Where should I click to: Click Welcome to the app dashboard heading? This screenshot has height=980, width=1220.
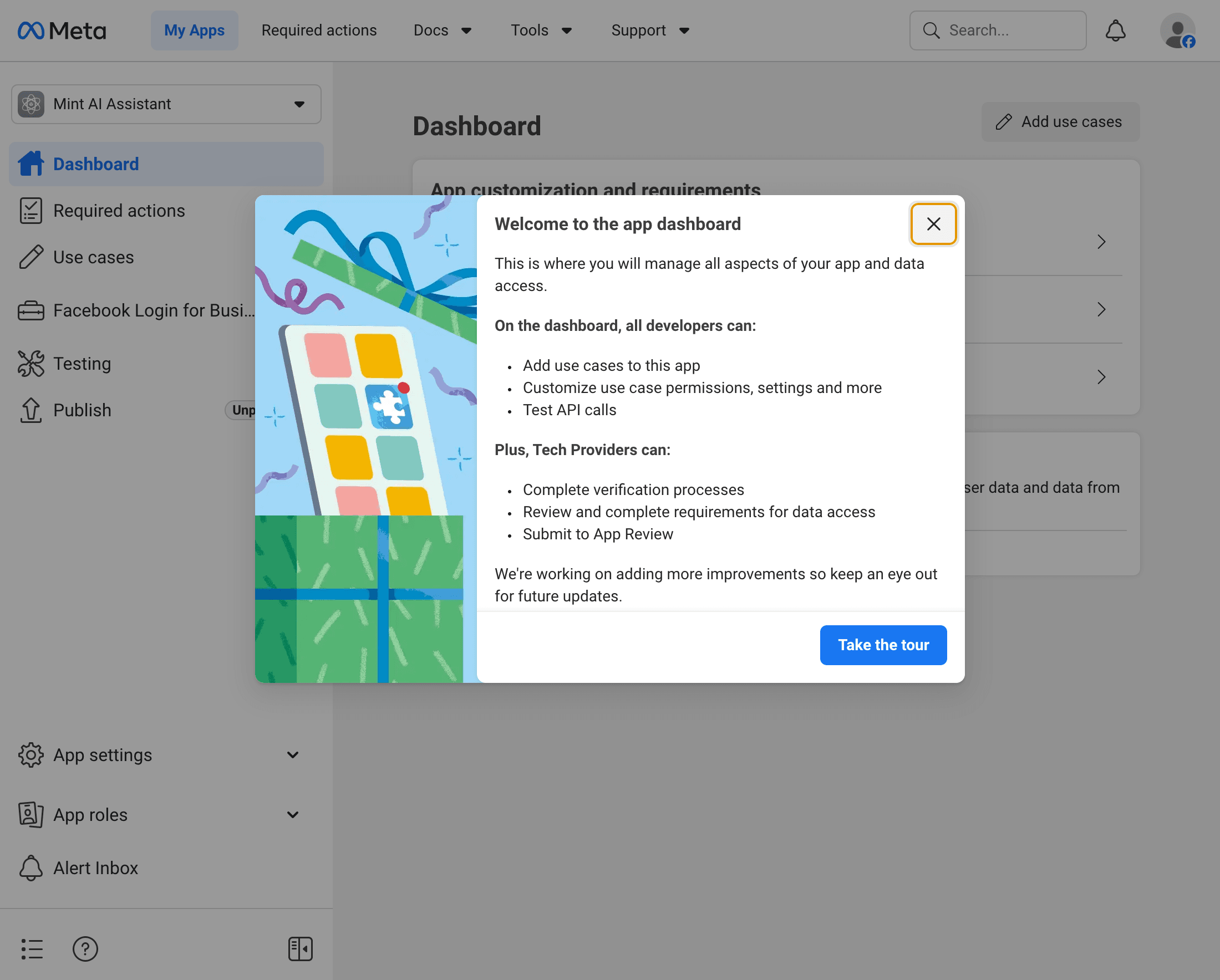617,224
